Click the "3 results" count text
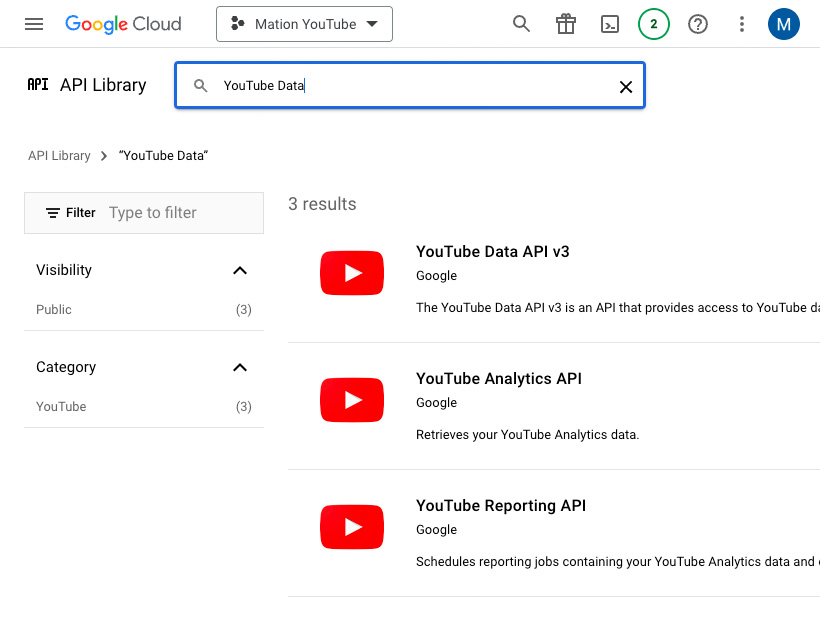Viewport: 820px width, 640px height. [322, 204]
